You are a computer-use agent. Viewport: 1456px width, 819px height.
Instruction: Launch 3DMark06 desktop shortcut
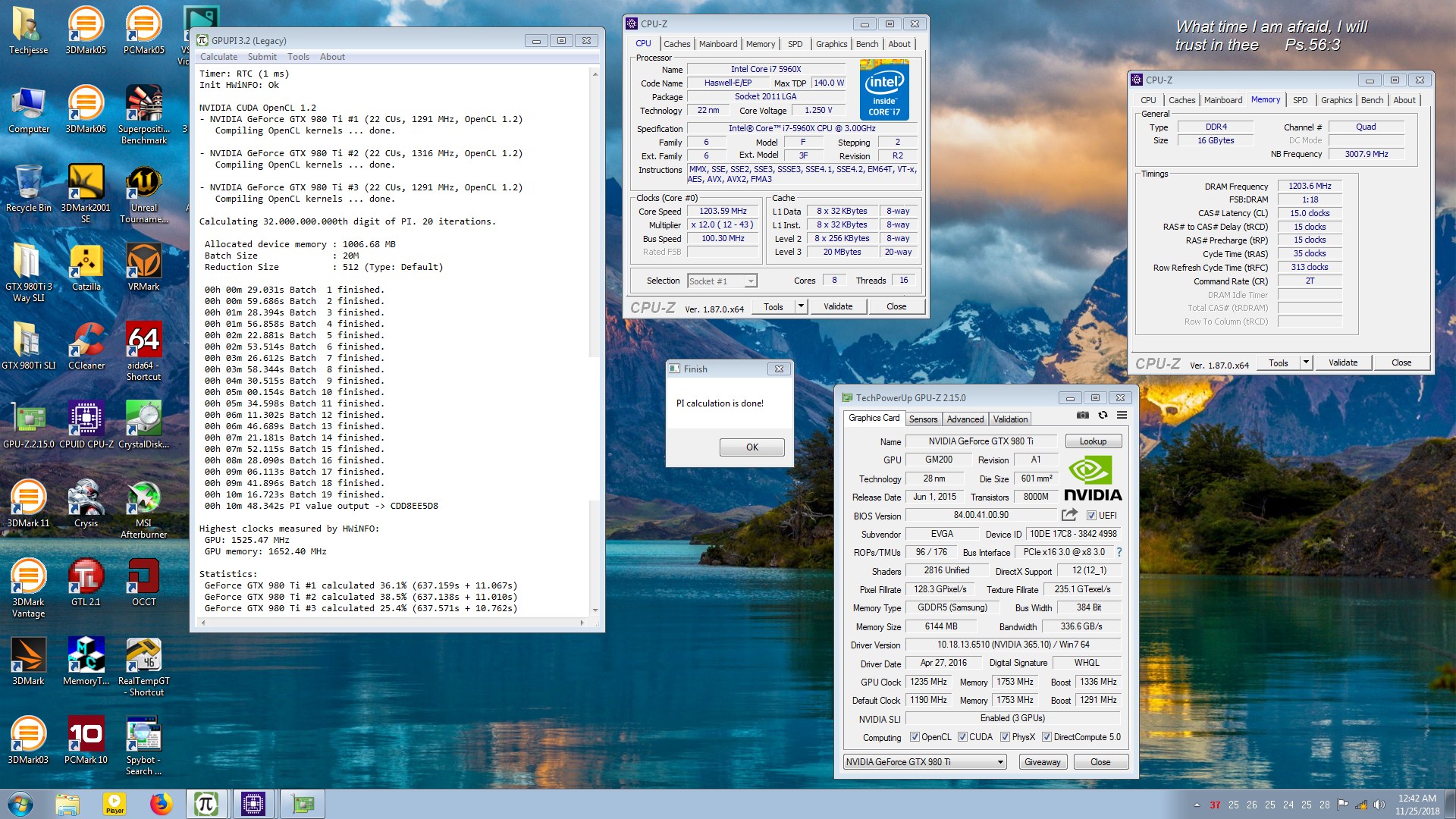point(86,109)
